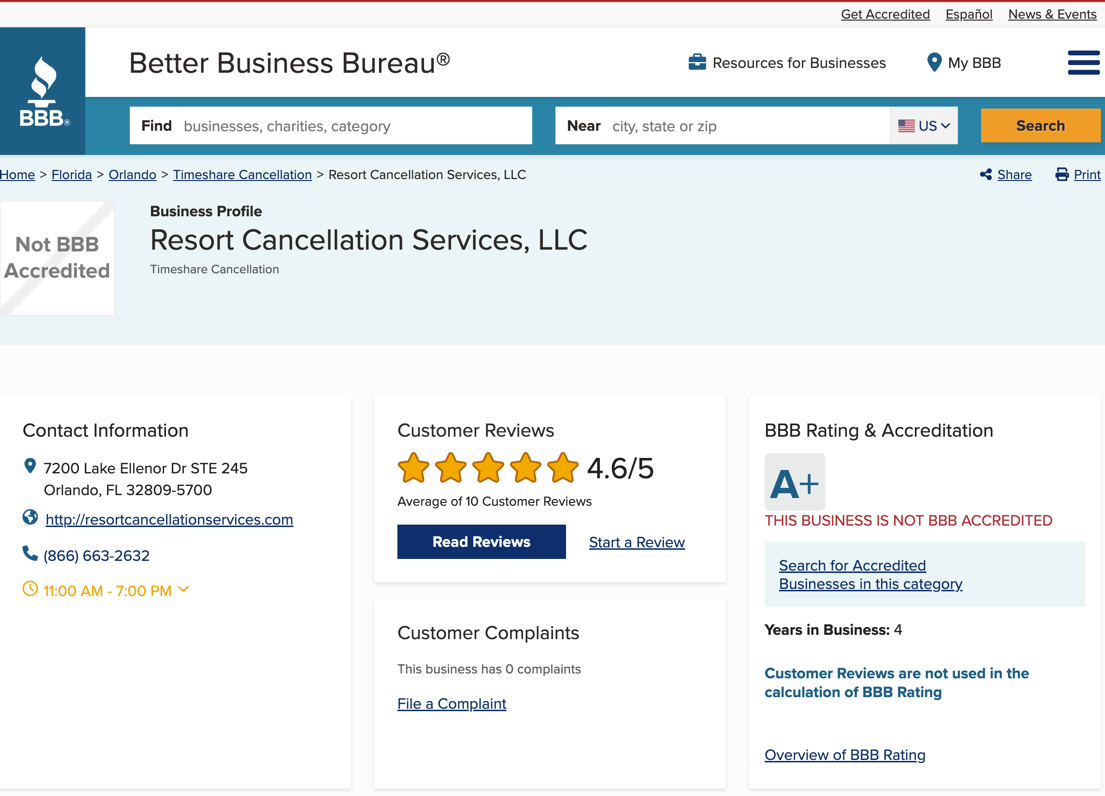This screenshot has width=1105, height=796.
Task: Open Get Accredited link
Action: coord(885,14)
